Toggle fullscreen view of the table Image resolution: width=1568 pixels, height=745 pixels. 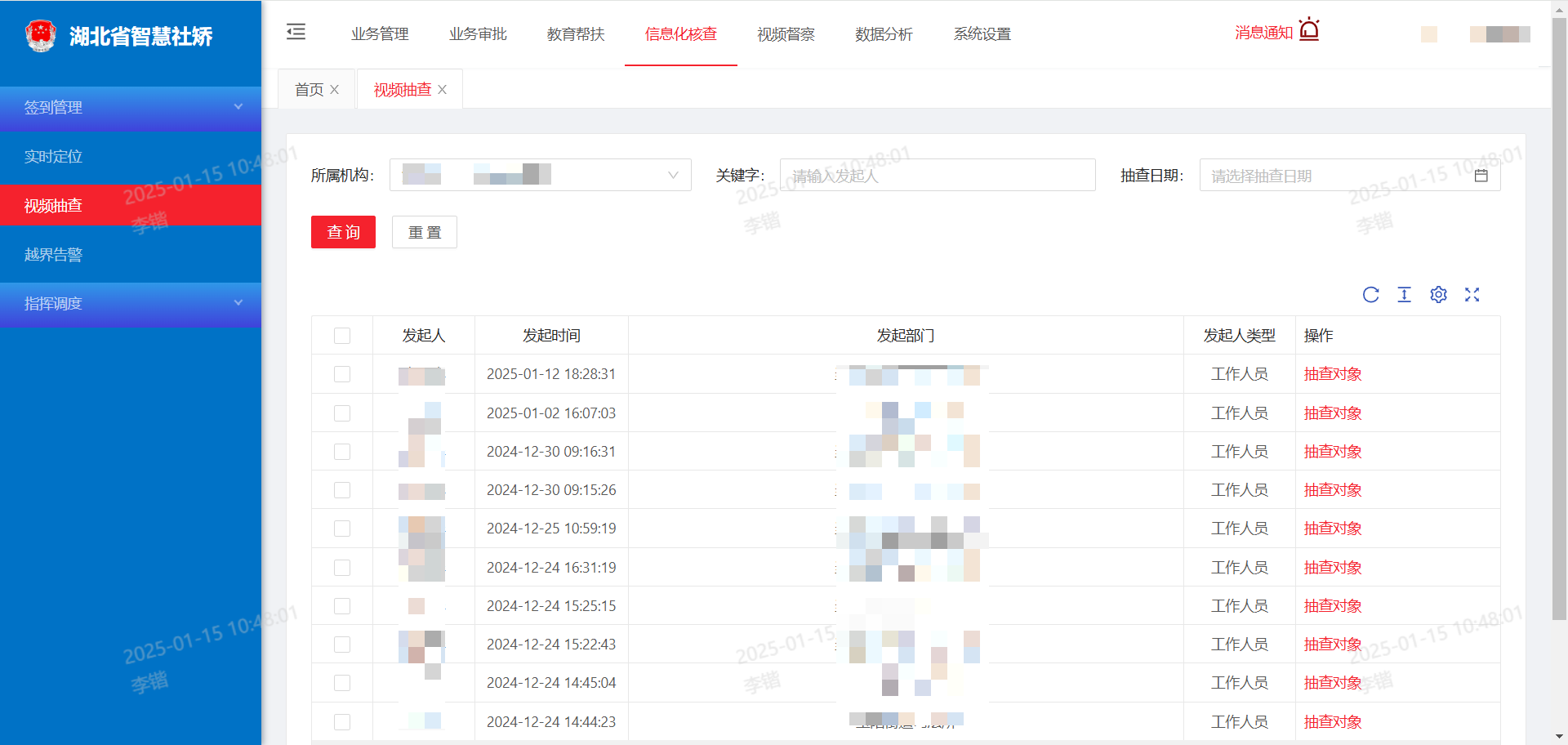1472,295
